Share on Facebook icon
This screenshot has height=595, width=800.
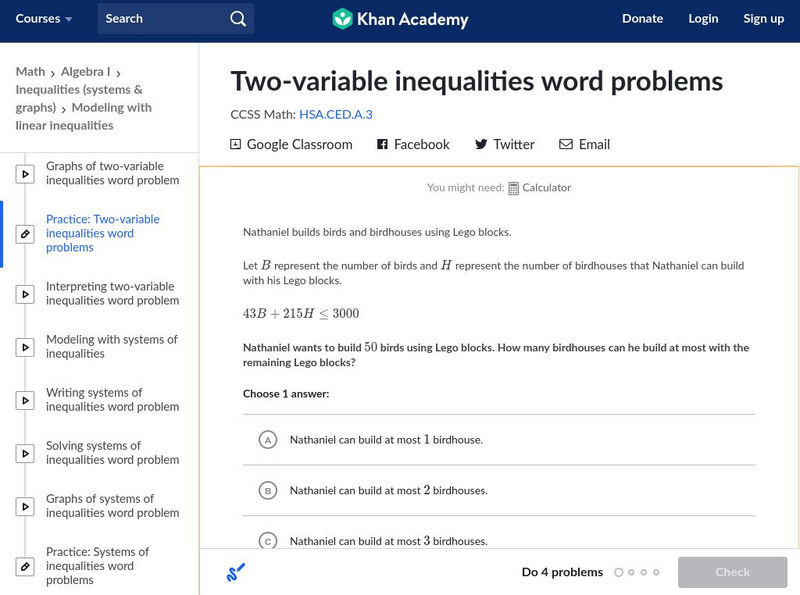[x=382, y=145]
